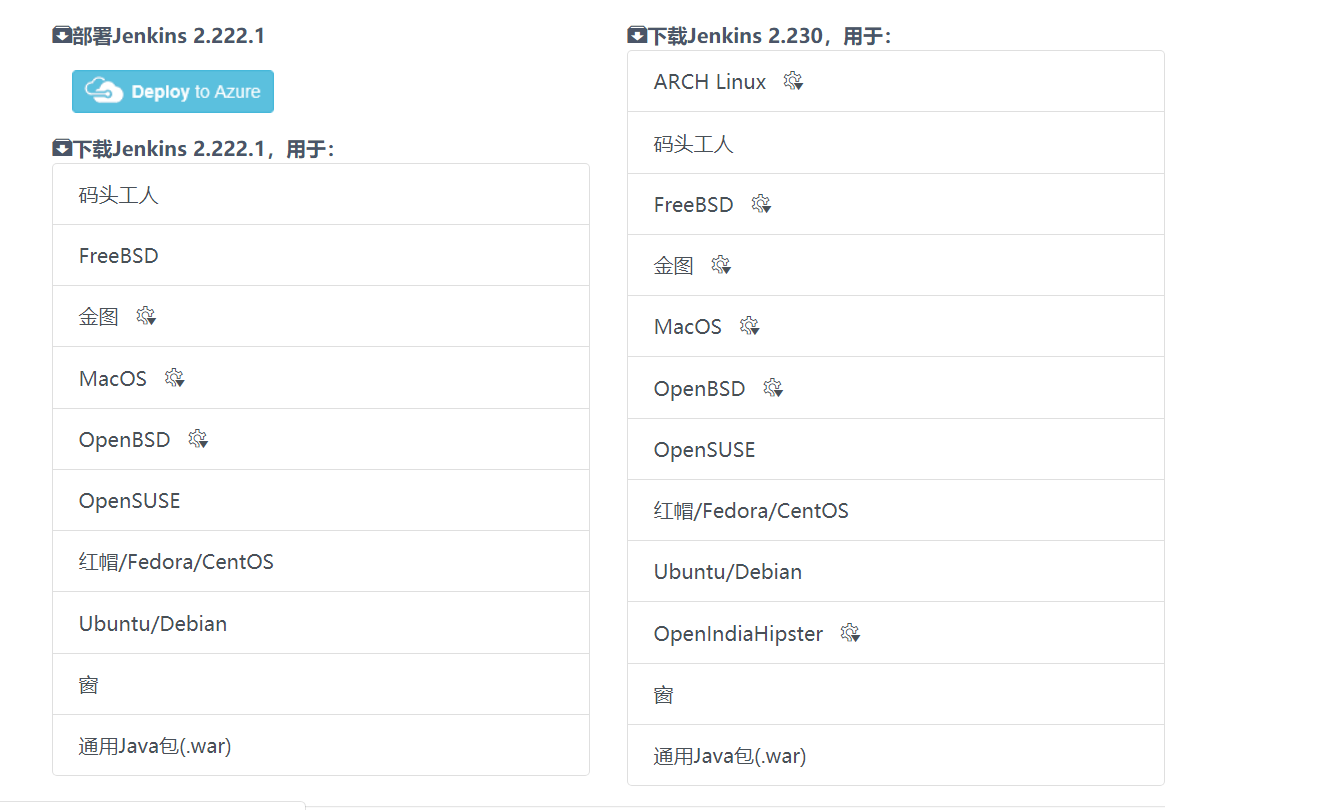Click the Deploy to Azure button
1344x810 pixels.
tap(173, 91)
